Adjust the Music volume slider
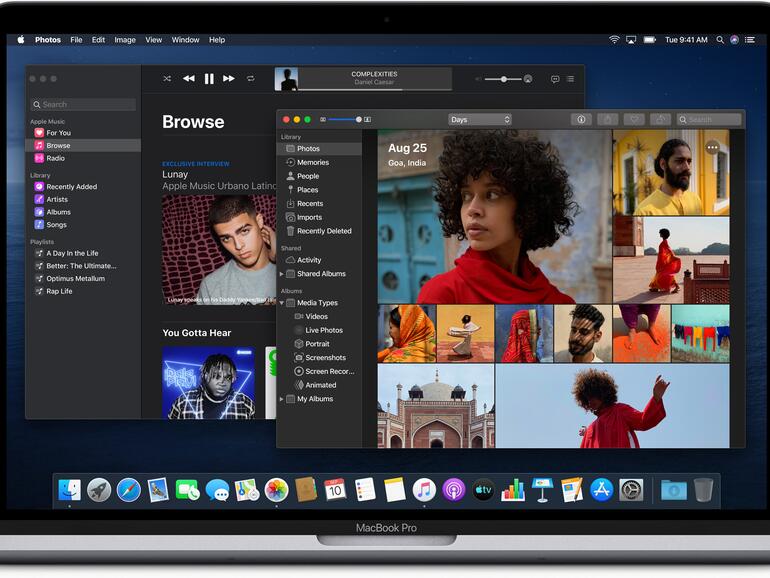770x578 pixels. [x=503, y=79]
